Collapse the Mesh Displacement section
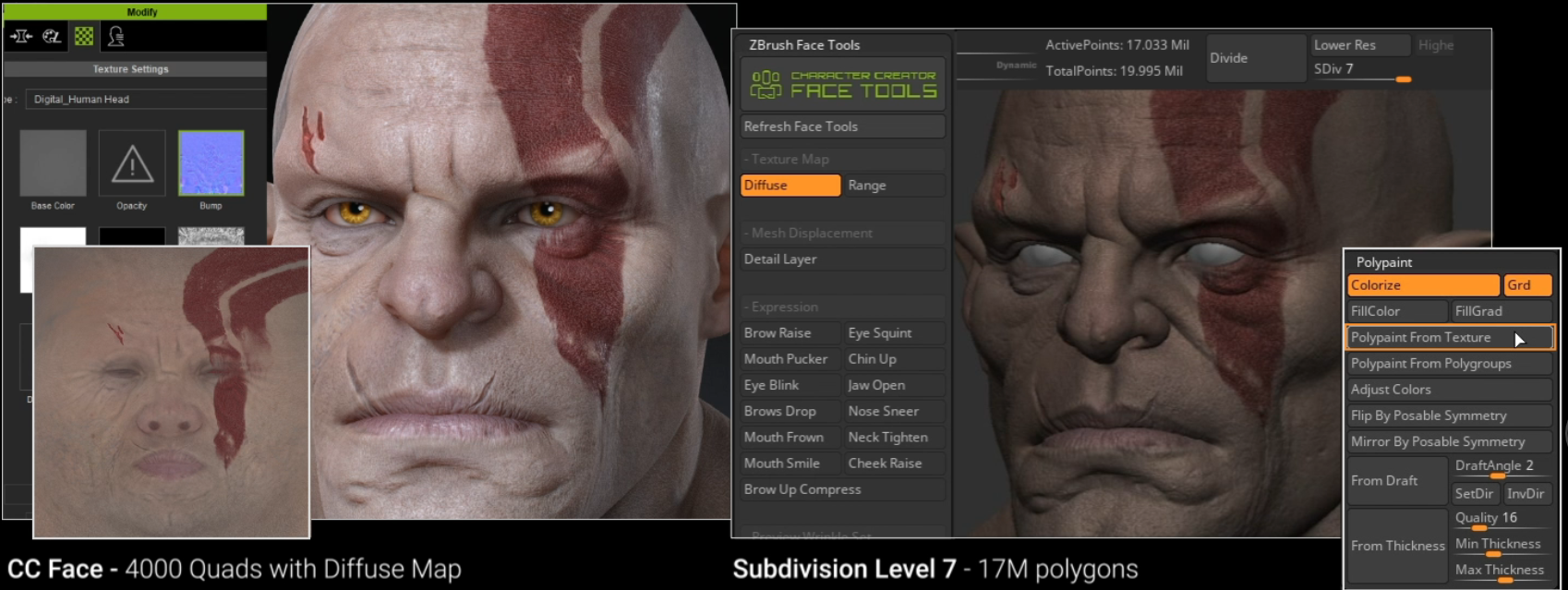 click(x=843, y=233)
